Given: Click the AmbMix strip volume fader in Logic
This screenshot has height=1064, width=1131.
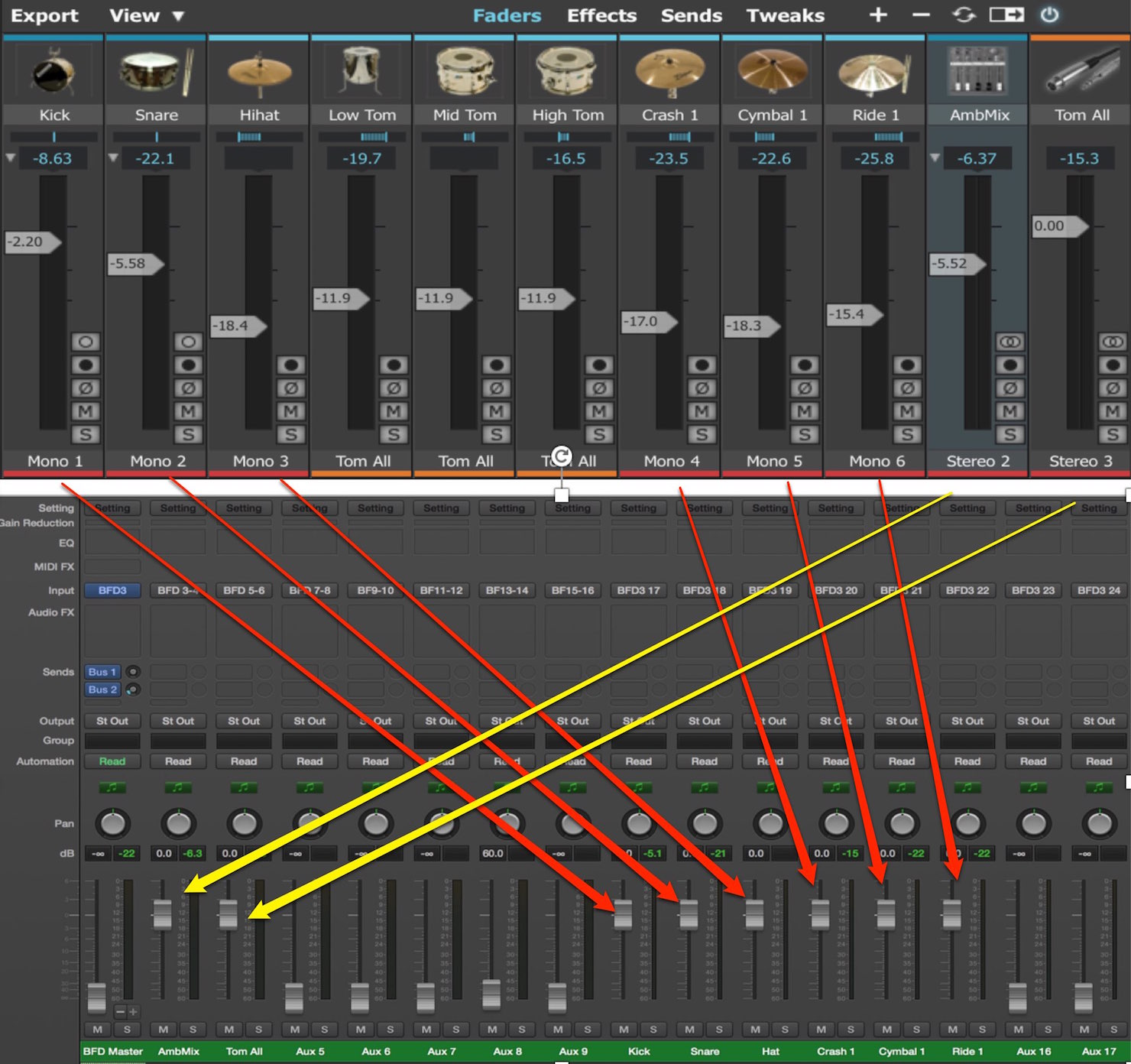Looking at the screenshot, I should click(x=162, y=914).
